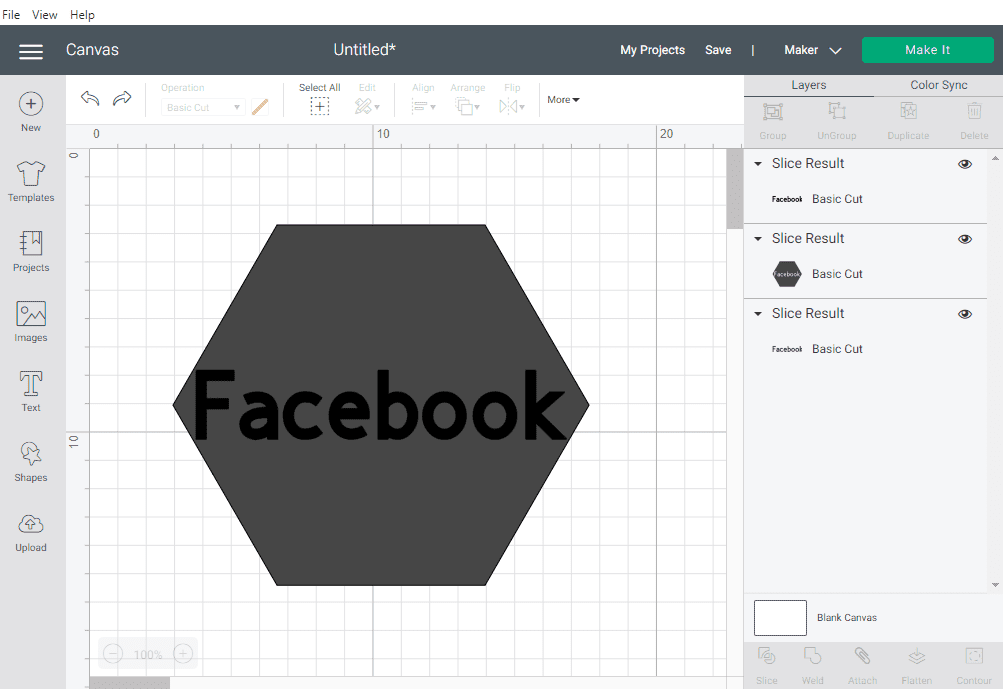Open the Help menu
This screenshot has width=1003, height=689.
[83, 14]
